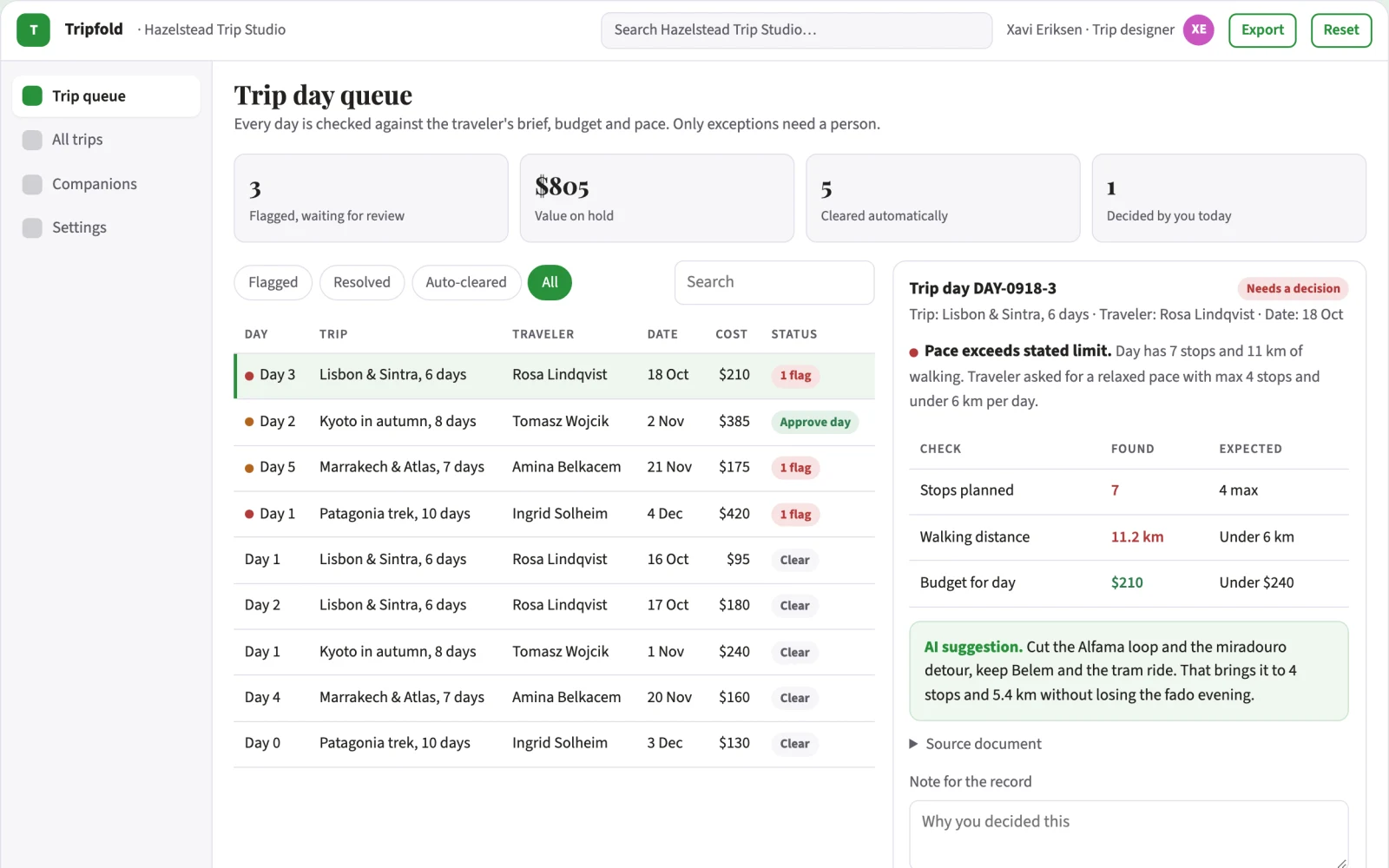Click the queue Search input
This screenshot has width=1389, height=868.
(773, 282)
